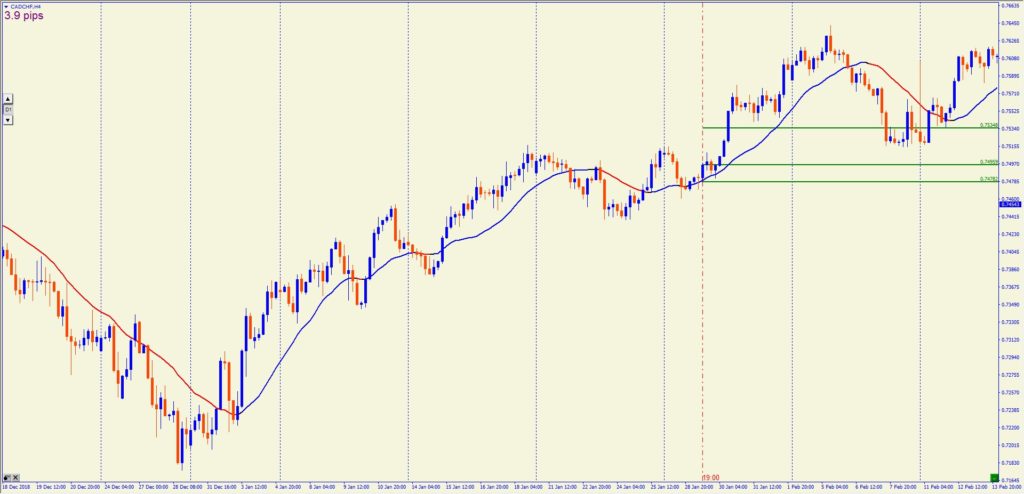Screen dimensions: 1024x494
Task: Select the green horizontal line at 0.75340
Action: [x=840, y=127]
